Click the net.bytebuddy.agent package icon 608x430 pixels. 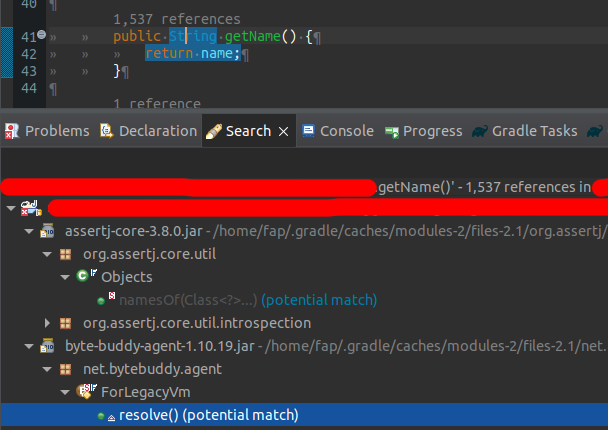coord(66,369)
